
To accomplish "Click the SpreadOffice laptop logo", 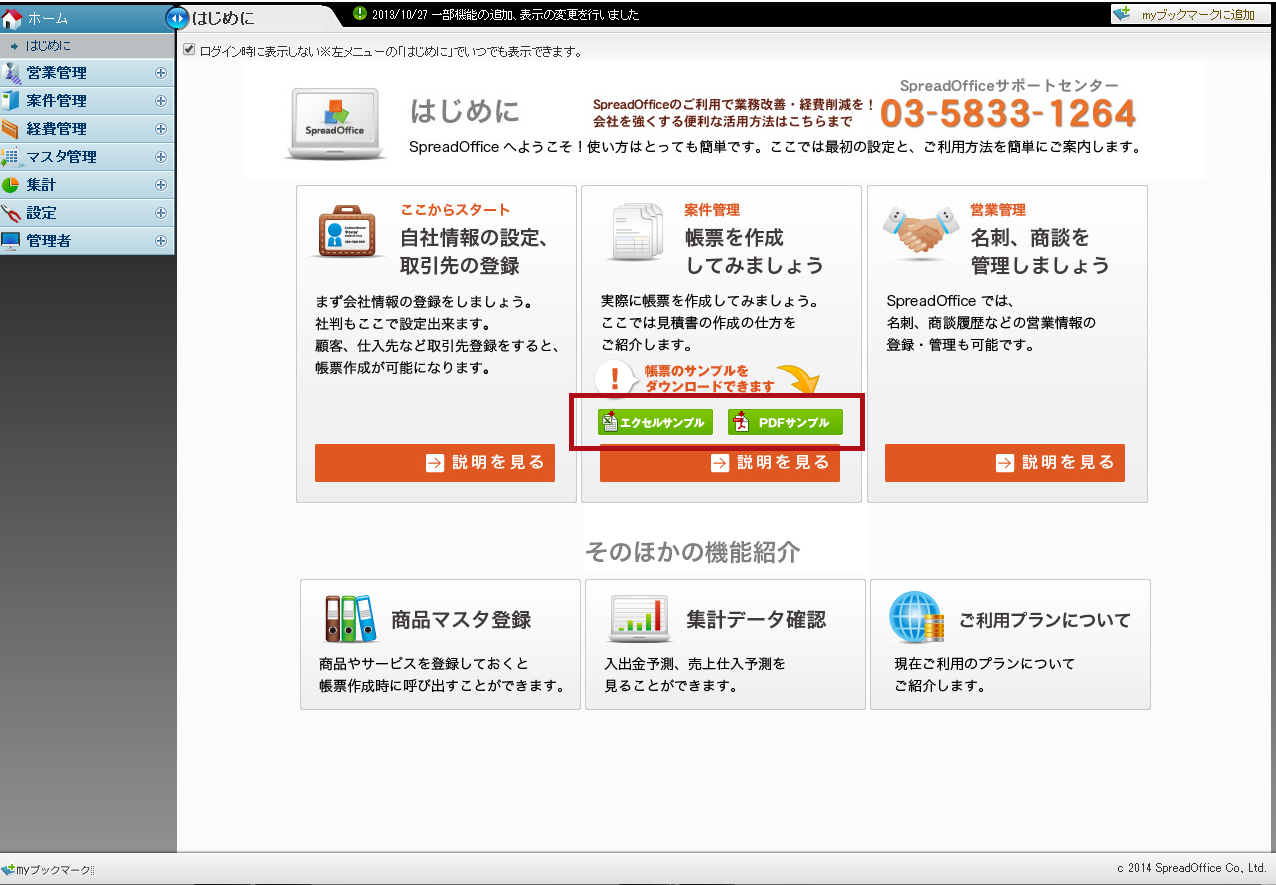I will click(x=336, y=124).
